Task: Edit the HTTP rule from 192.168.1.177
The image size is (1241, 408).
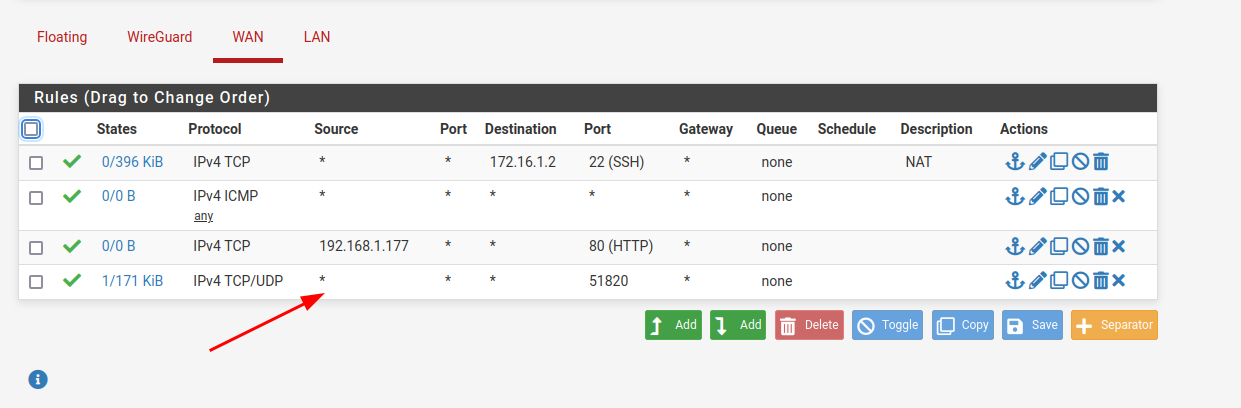Action: pyautogui.click(x=1037, y=247)
